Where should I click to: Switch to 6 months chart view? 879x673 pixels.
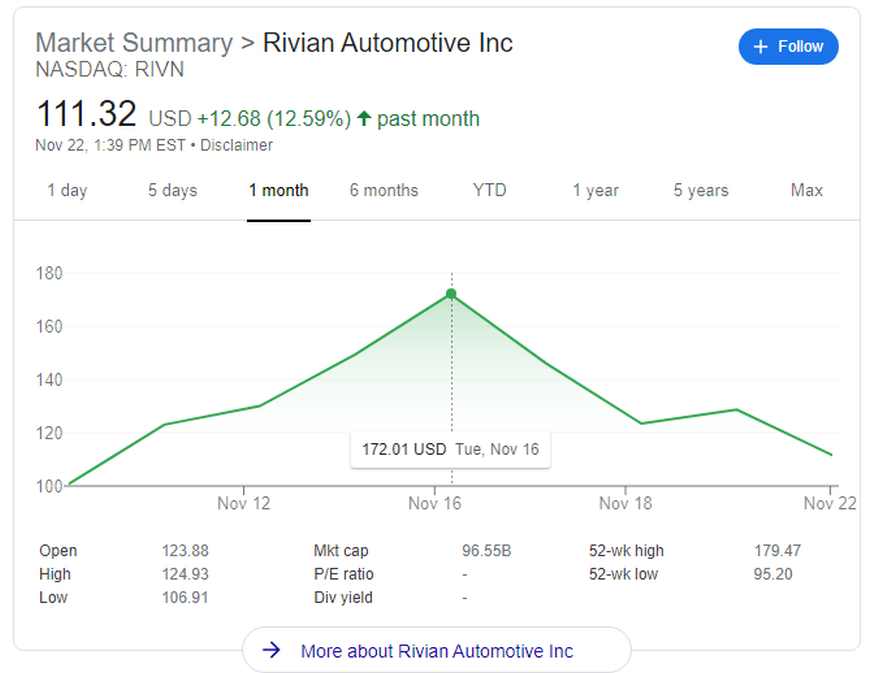coord(384,190)
